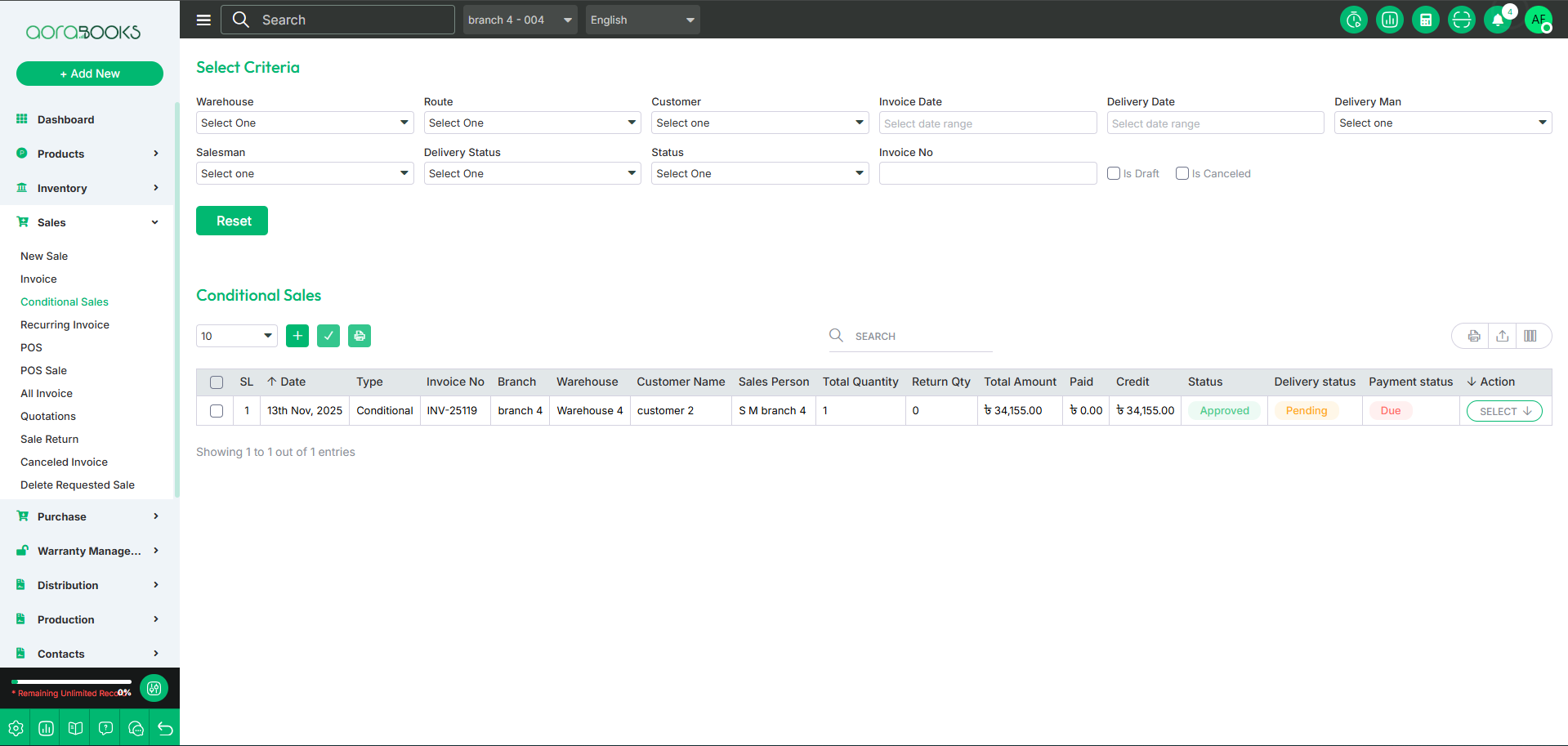
Task: Click the green plus add icon above table
Action: click(x=297, y=336)
